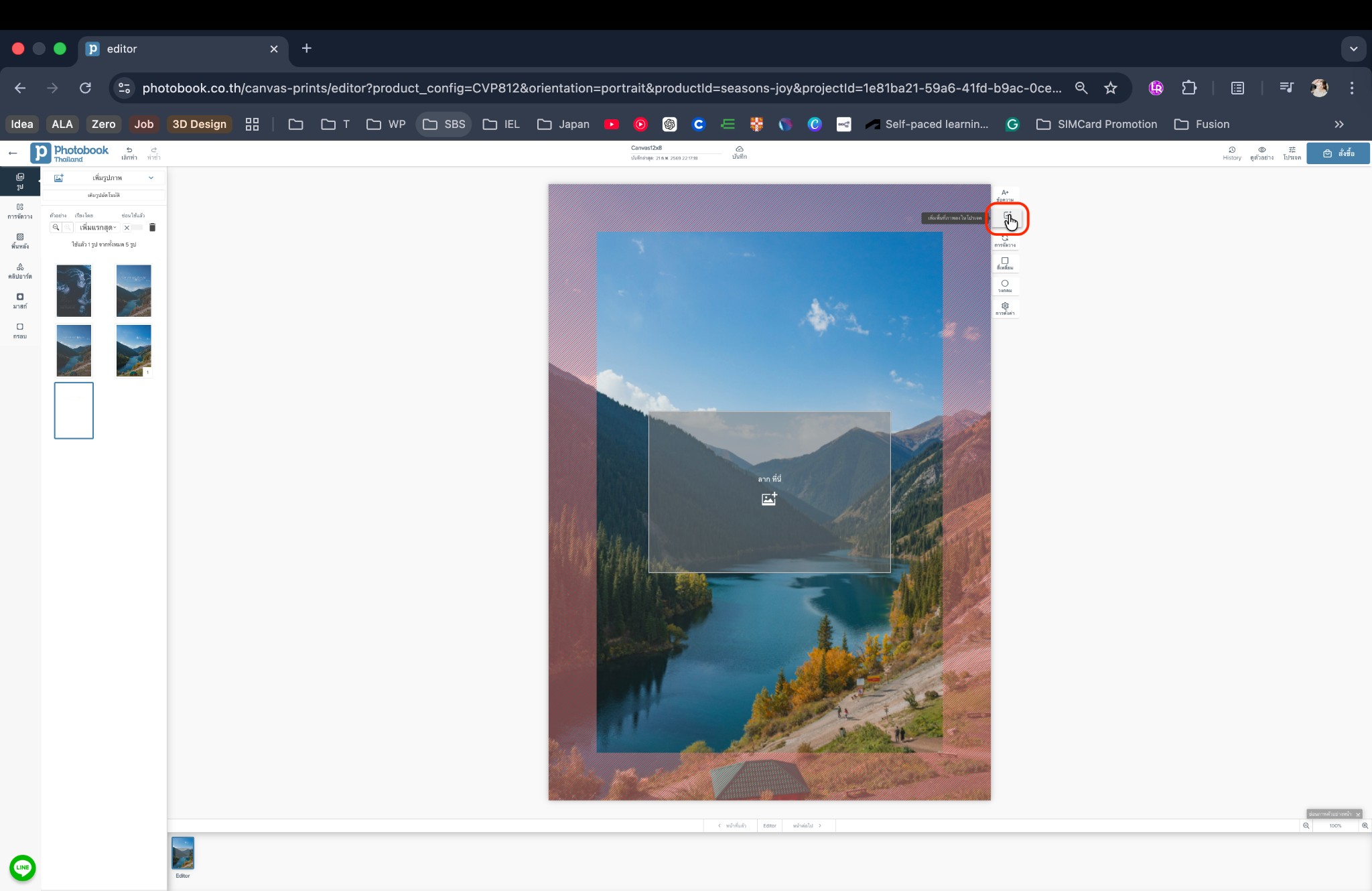Click the gear settings tool beside the canvas
The image size is (1372, 891).
click(x=1005, y=308)
